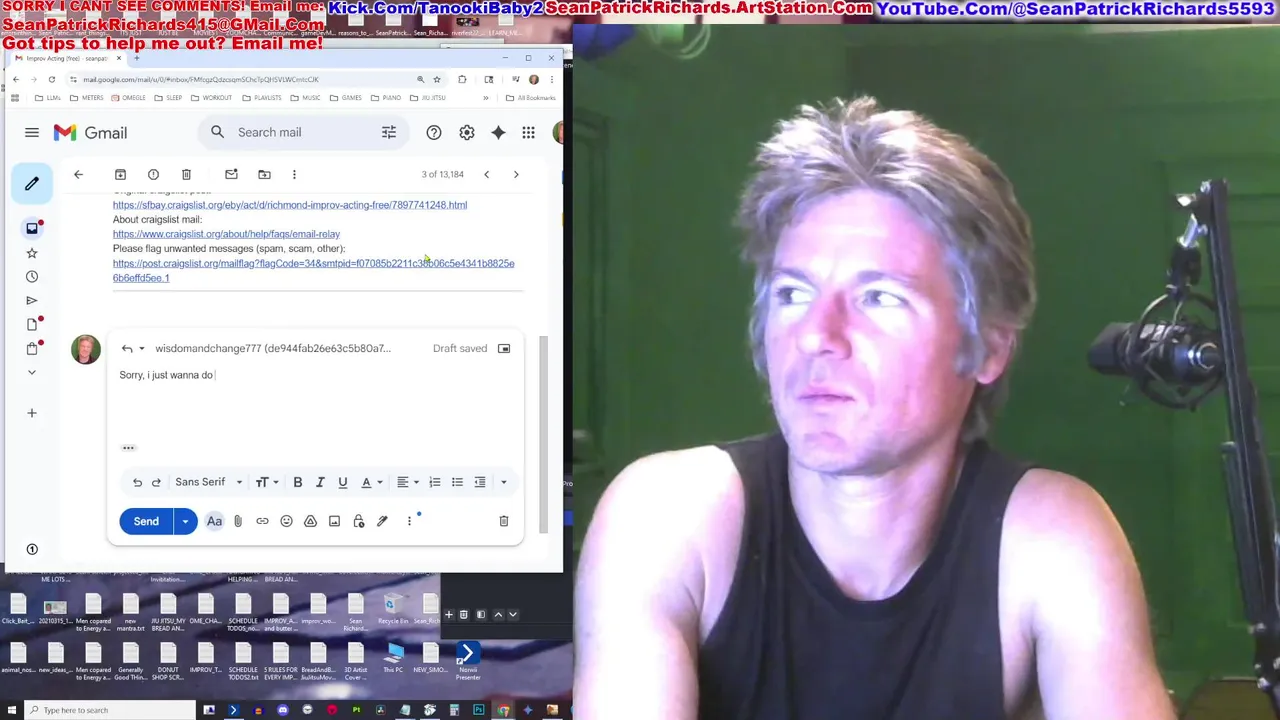
Task: Open the text size dropdown
Action: [266, 482]
